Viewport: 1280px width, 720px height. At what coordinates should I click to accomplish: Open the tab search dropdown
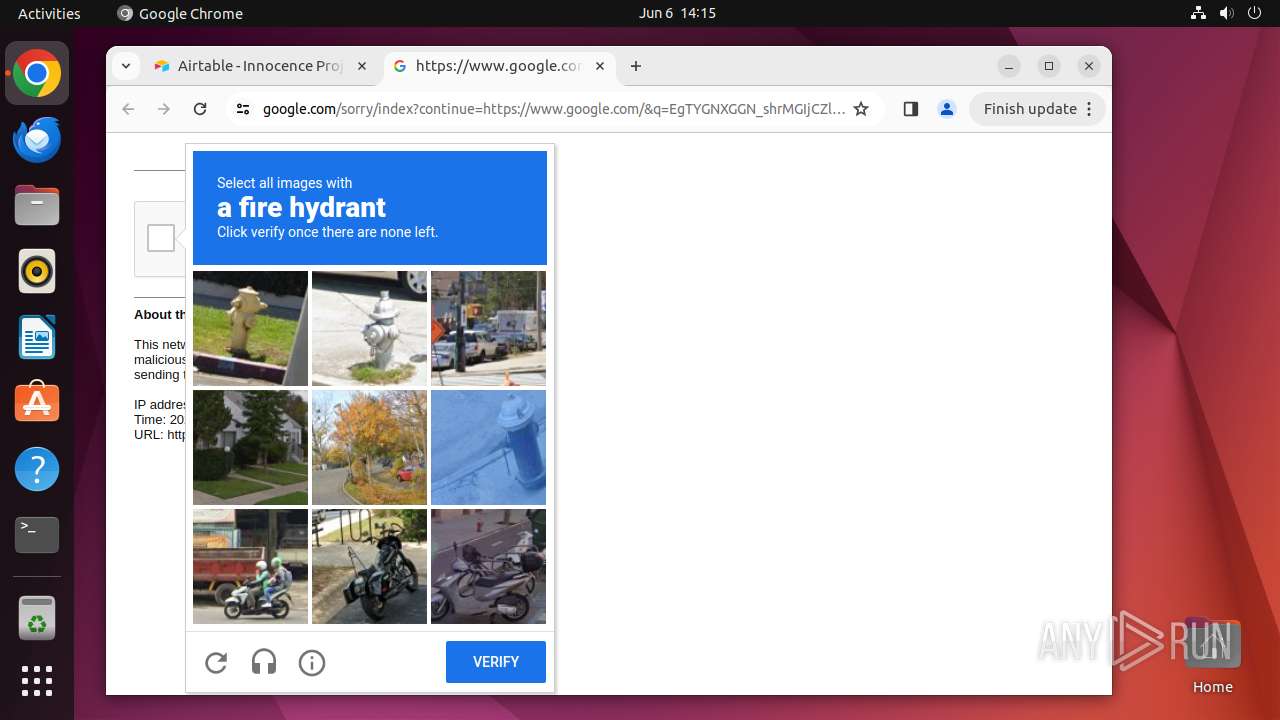pyautogui.click(x=125, y=66)
